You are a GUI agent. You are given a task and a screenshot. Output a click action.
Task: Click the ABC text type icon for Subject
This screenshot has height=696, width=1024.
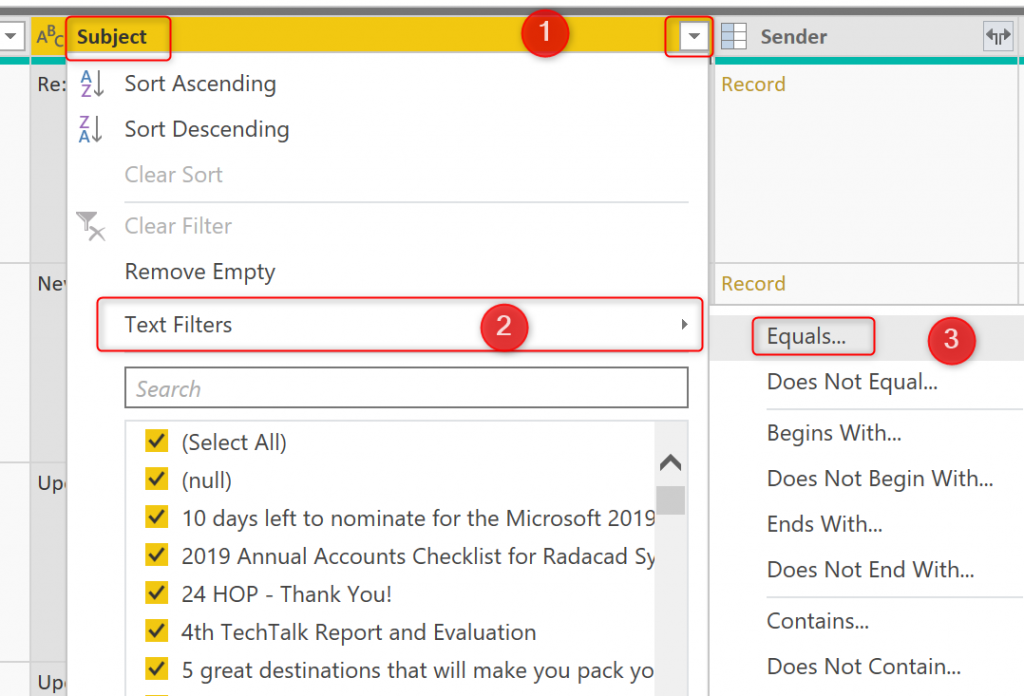pos(49,37)
